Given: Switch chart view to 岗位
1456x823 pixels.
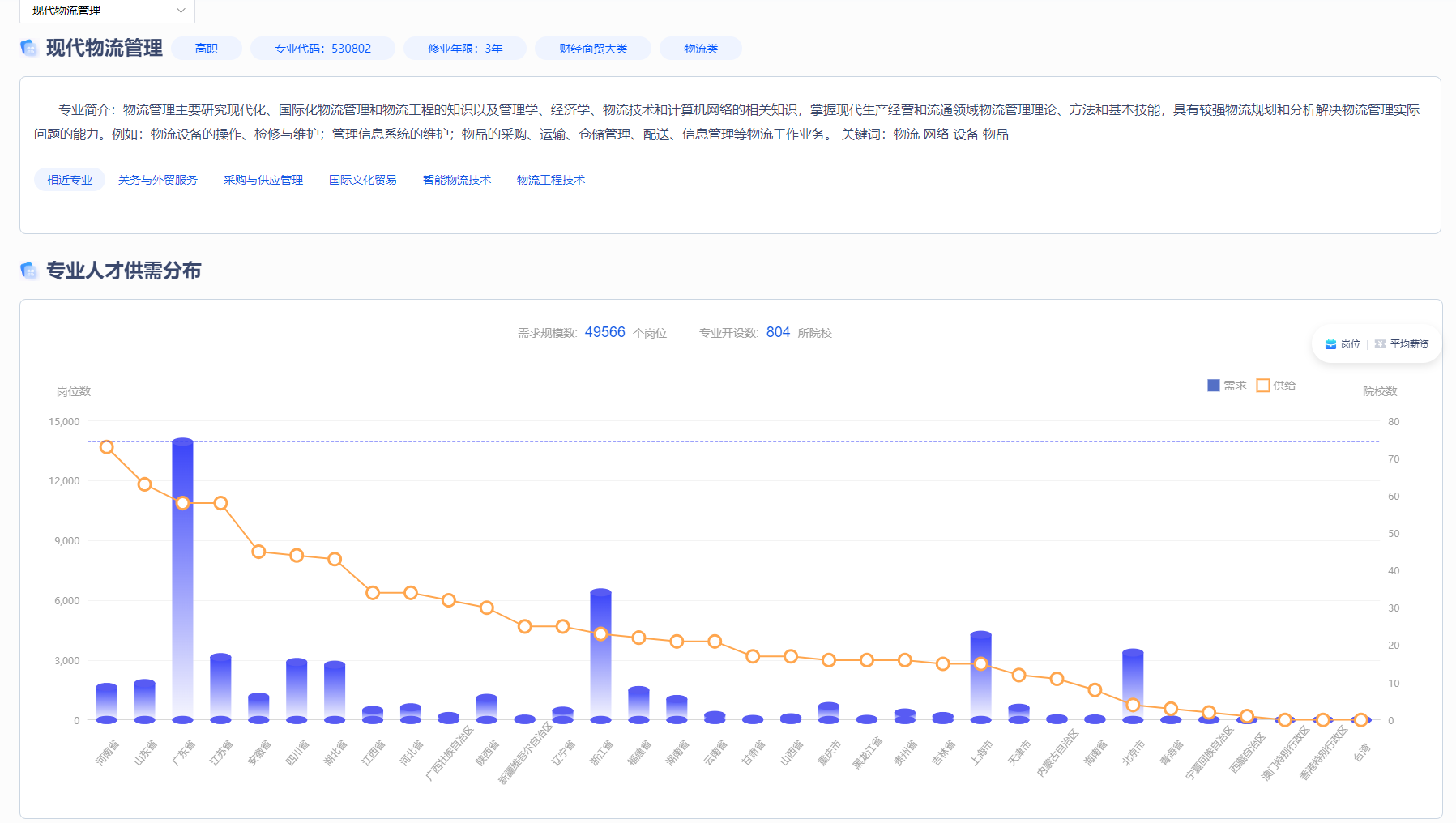Looking at the screenshot, I should (x=1343, y=344).
